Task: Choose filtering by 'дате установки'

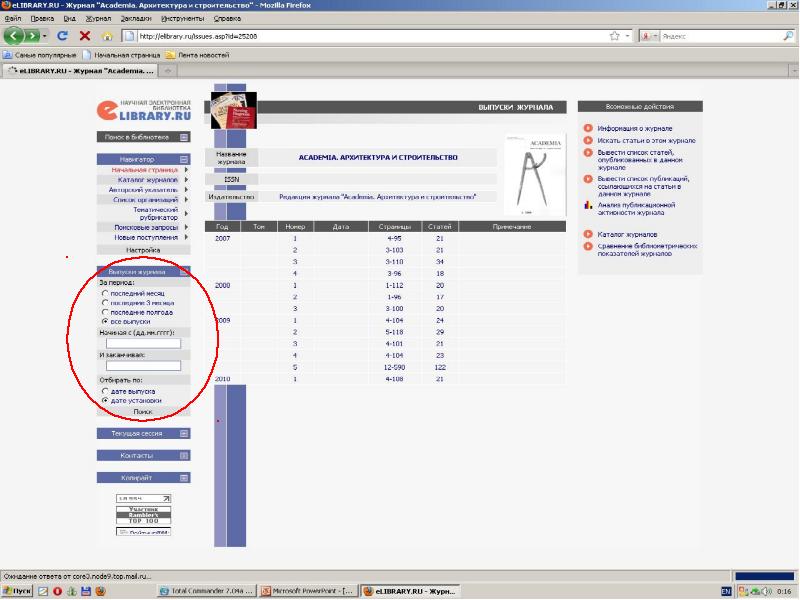Action: [x=105, y=401]
